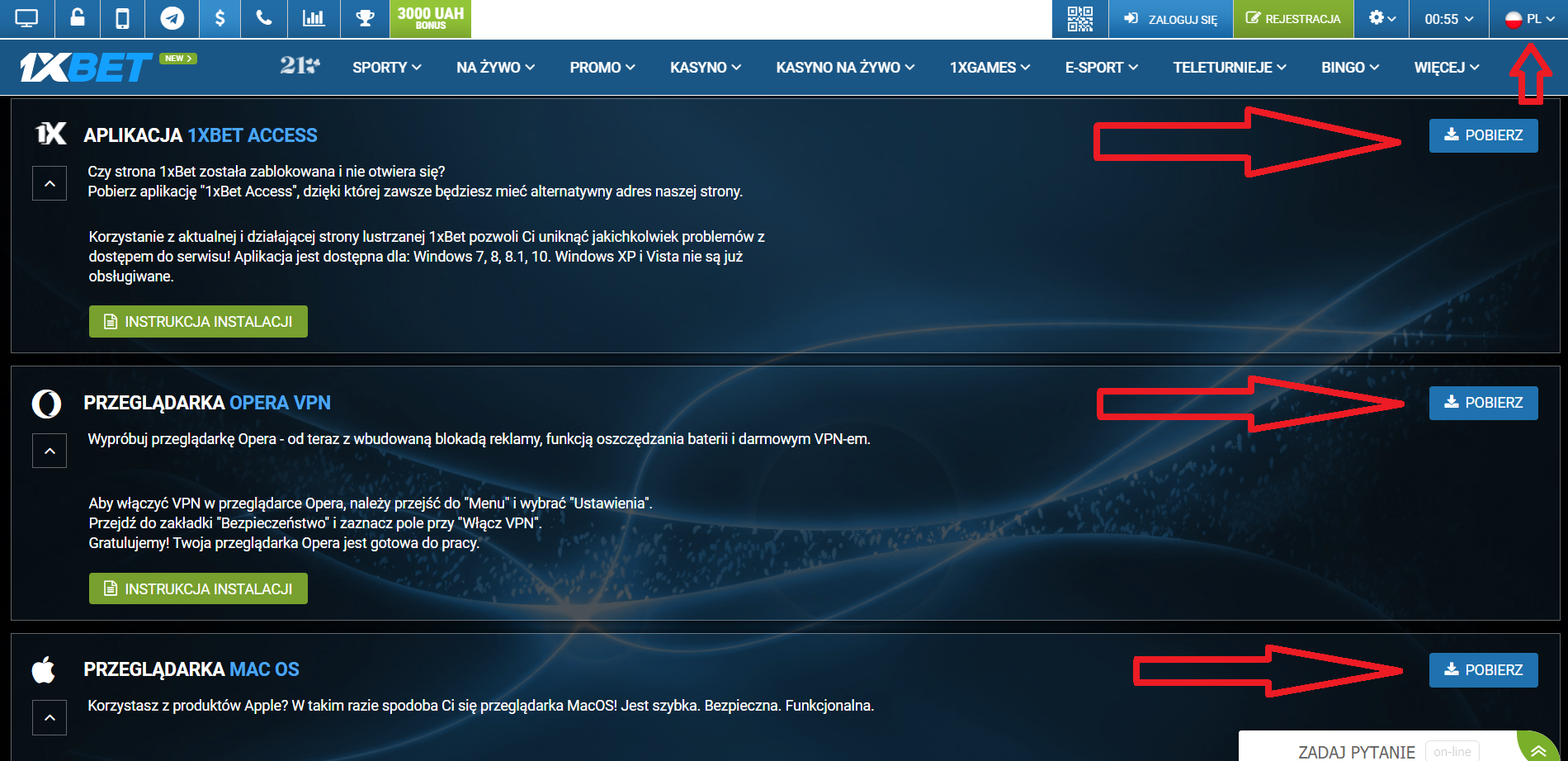The image size is (1568, 761).
Task: Click POBIERZ for the Mac OS browser
Action: [1482, 670]
